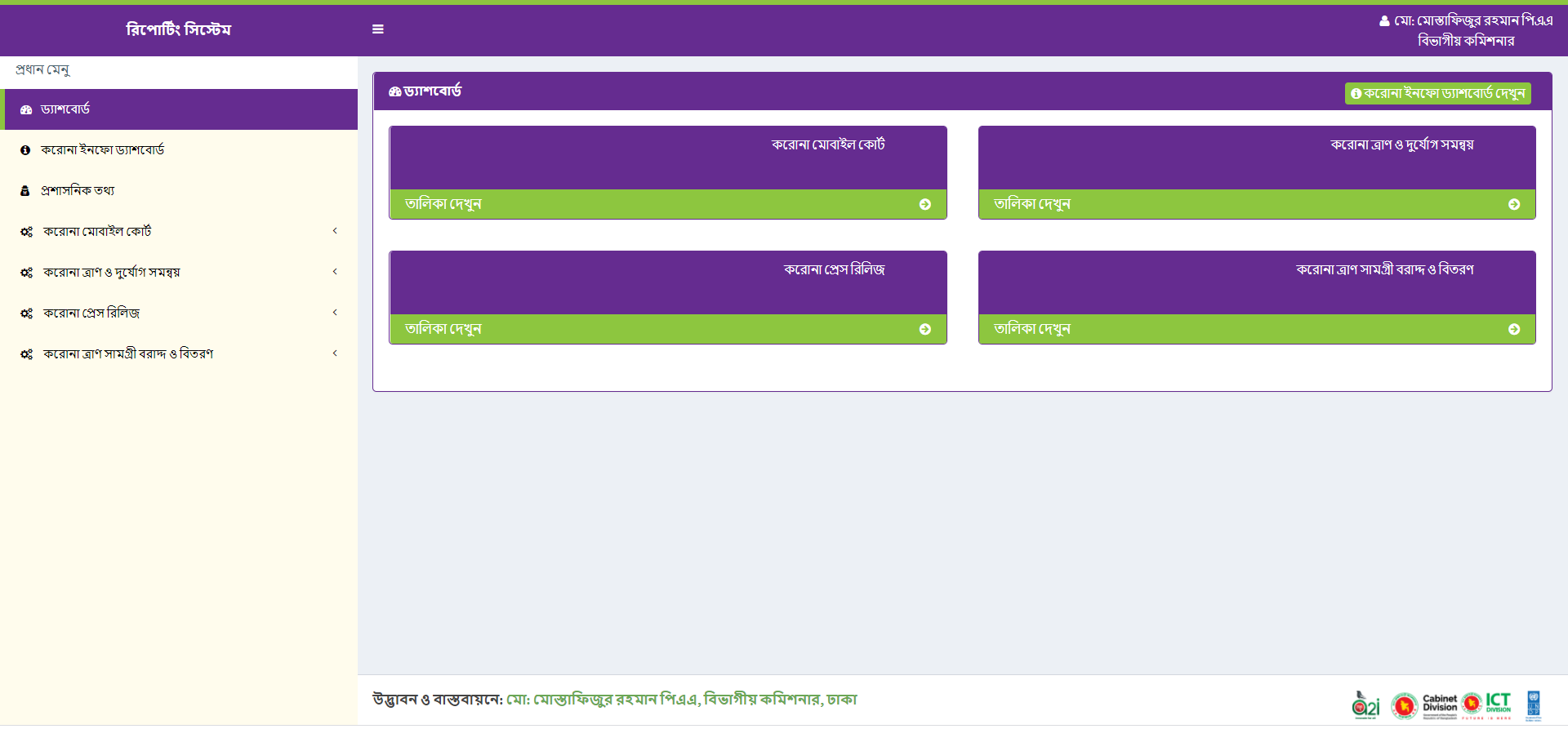Image resolution: width=1568 pixels, height=729 pixels.
Task: Click arrow icon in করোনা মোবাইল কোর্ট card
Action: click(925, 205)
